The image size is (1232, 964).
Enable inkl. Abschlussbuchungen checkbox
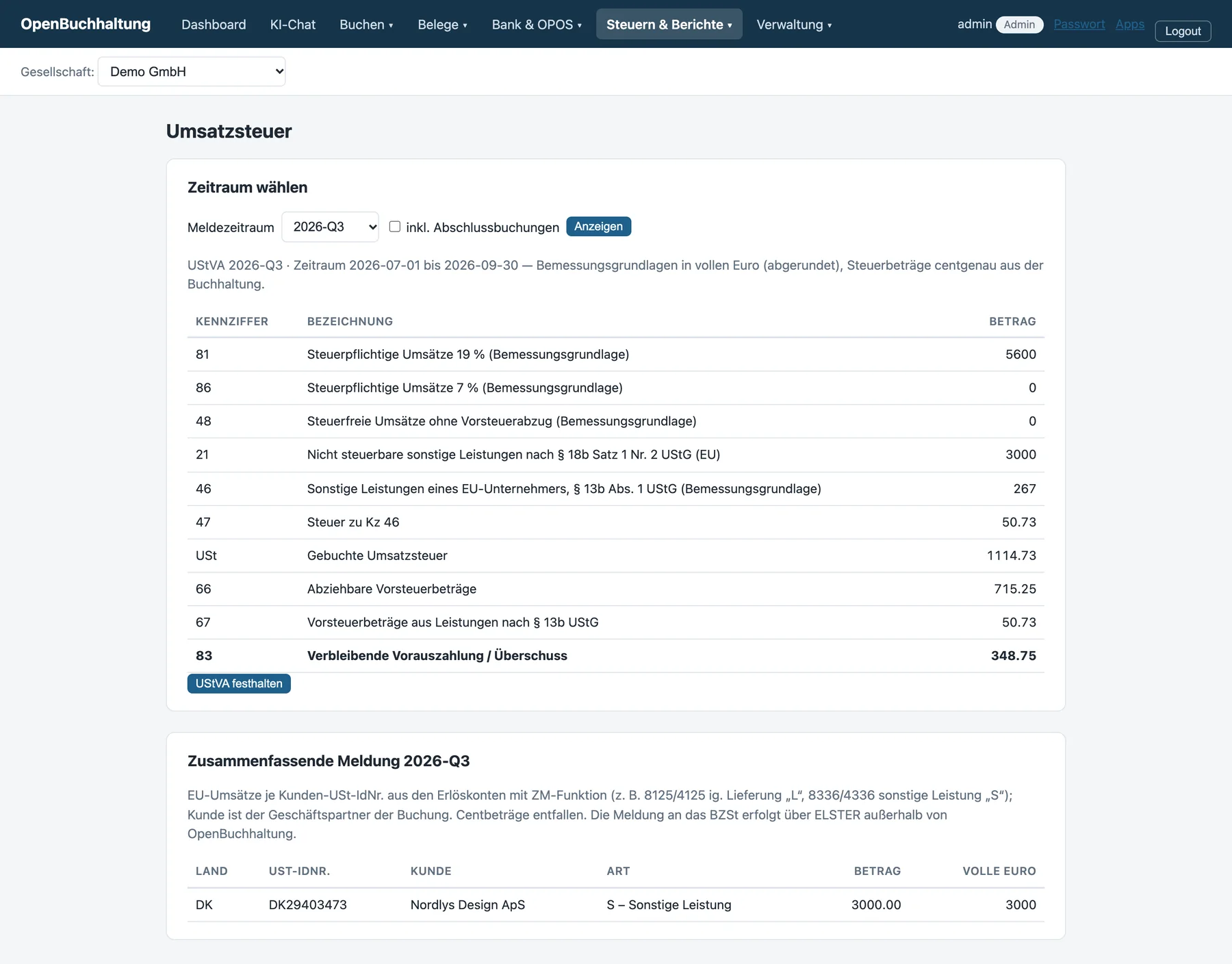395,227
